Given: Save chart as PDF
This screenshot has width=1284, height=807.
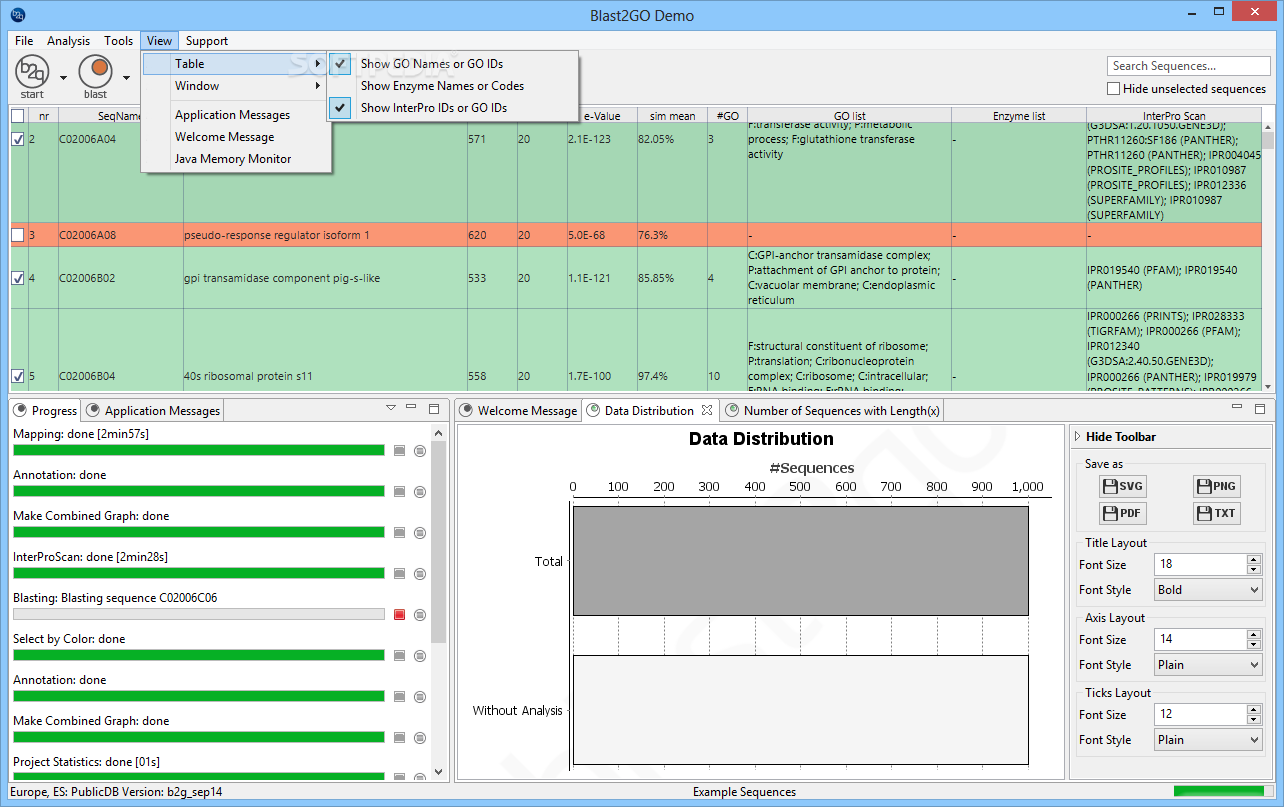Looking at the screenshot, I should (1121, 513).
